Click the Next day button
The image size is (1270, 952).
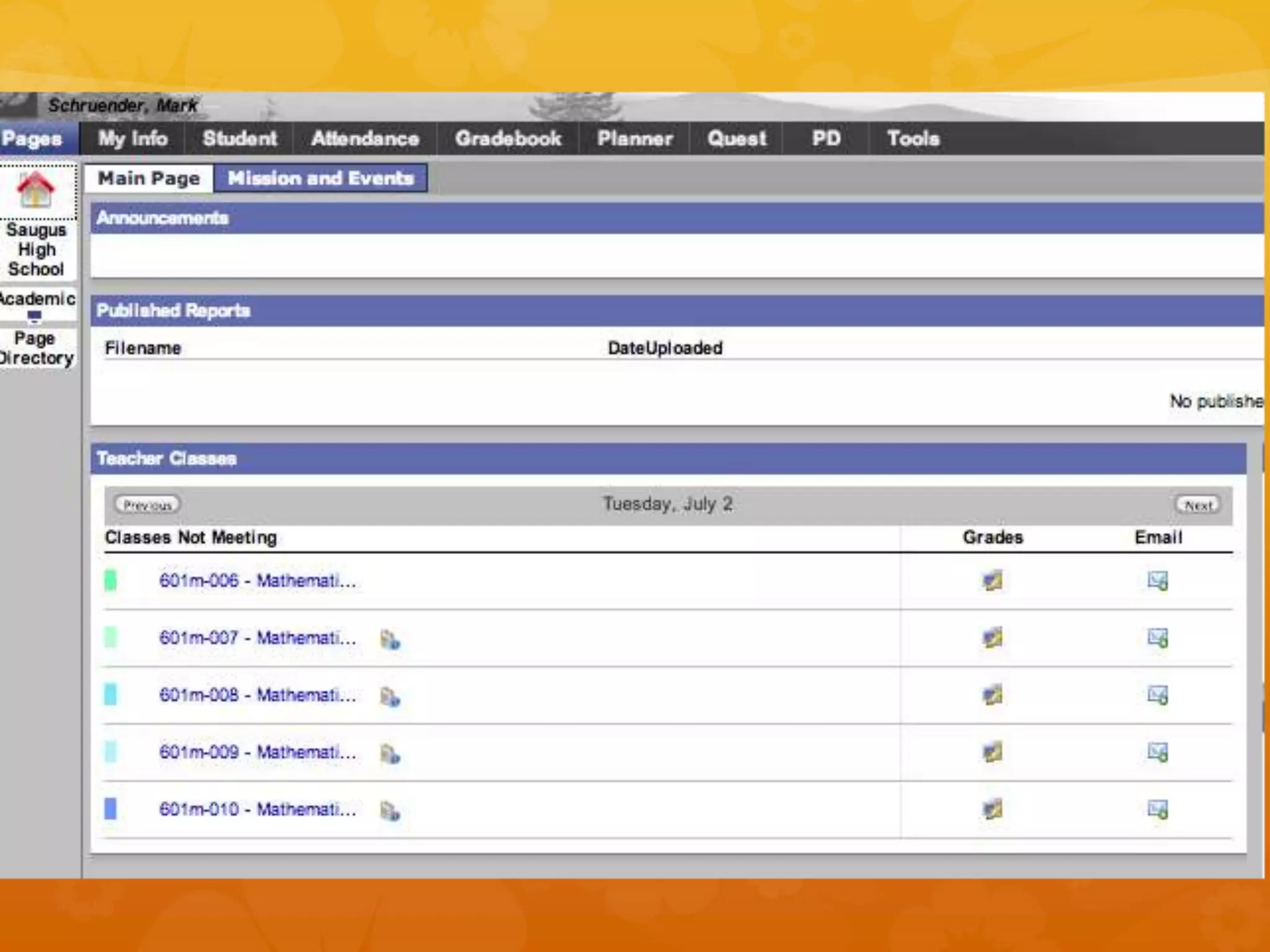pos(1197,505)
